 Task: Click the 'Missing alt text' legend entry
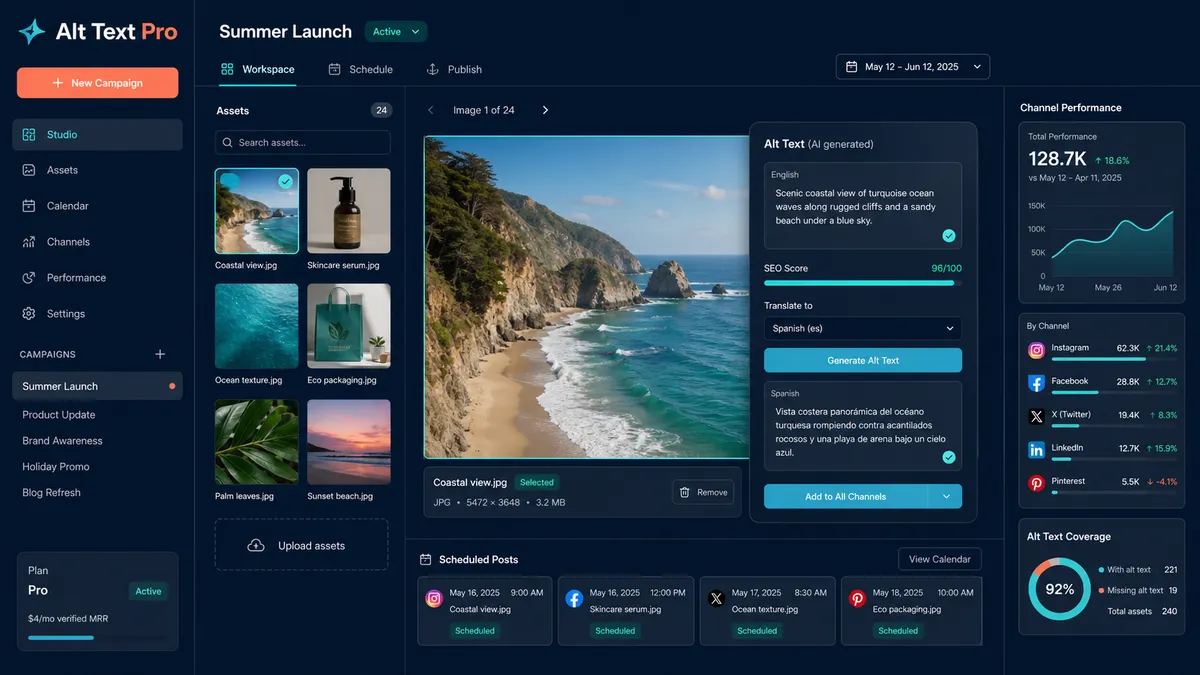(1137, 590)
